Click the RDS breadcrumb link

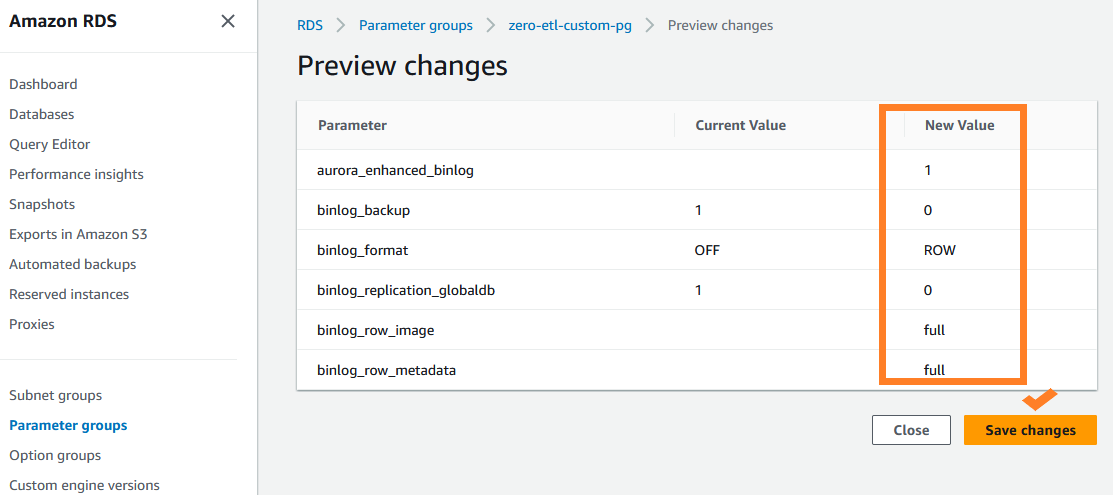pos(310,25)
